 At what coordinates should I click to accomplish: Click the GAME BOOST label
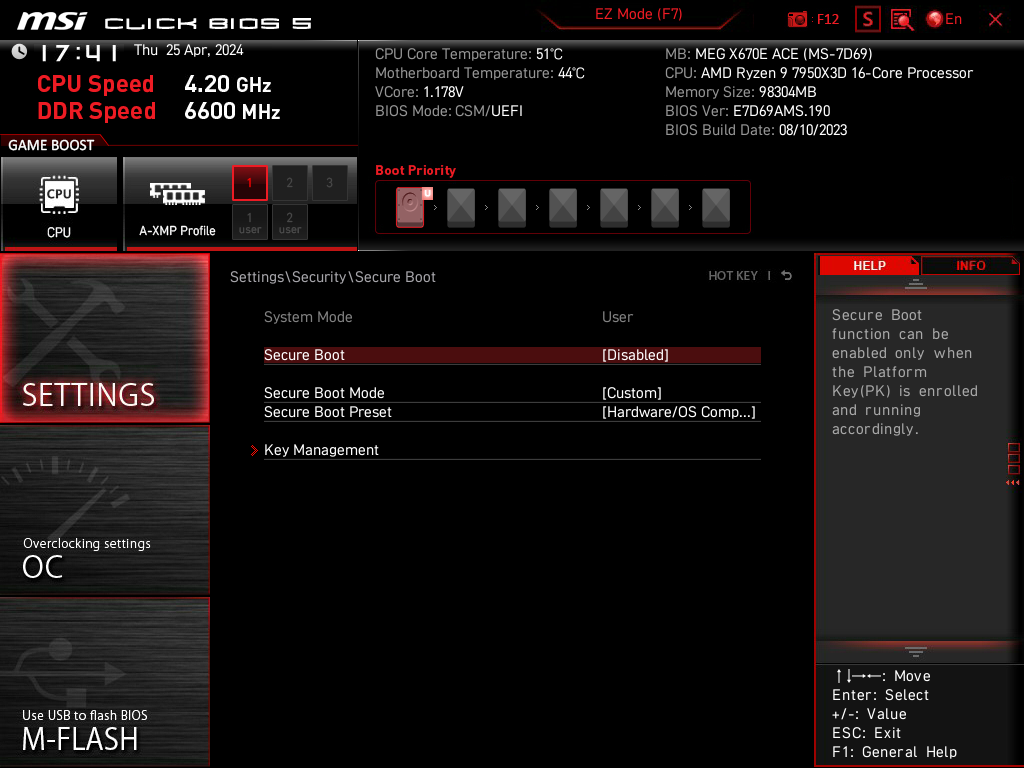(x=51, y=145)
